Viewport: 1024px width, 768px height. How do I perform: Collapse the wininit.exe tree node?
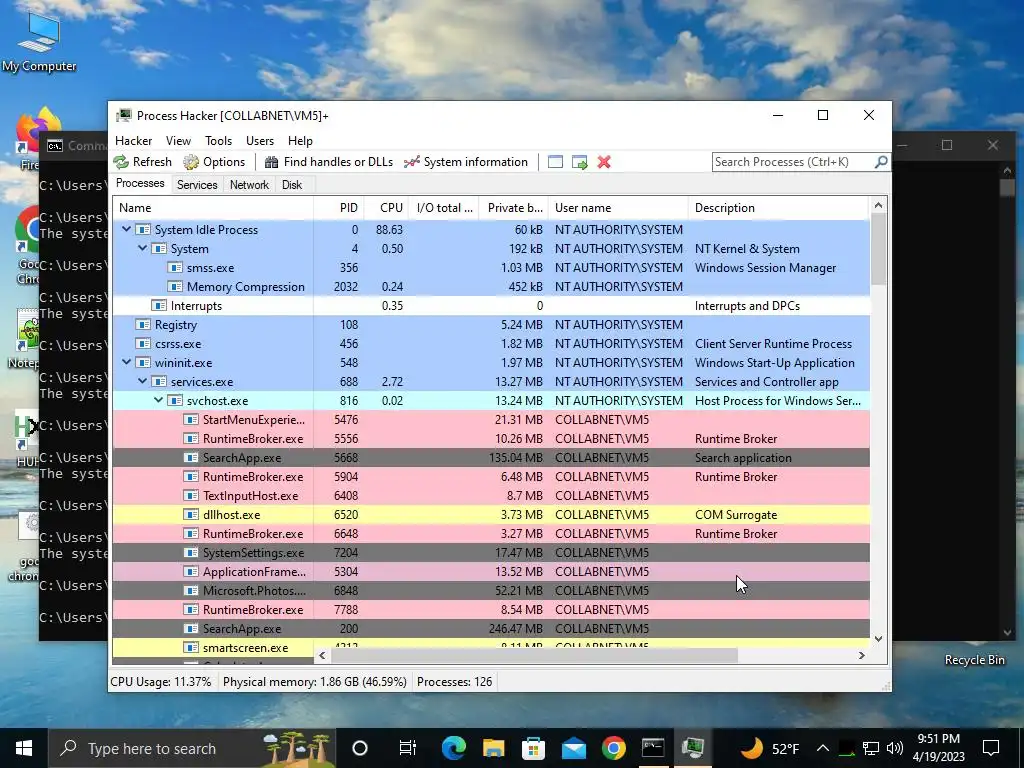[x=127, y=362]
